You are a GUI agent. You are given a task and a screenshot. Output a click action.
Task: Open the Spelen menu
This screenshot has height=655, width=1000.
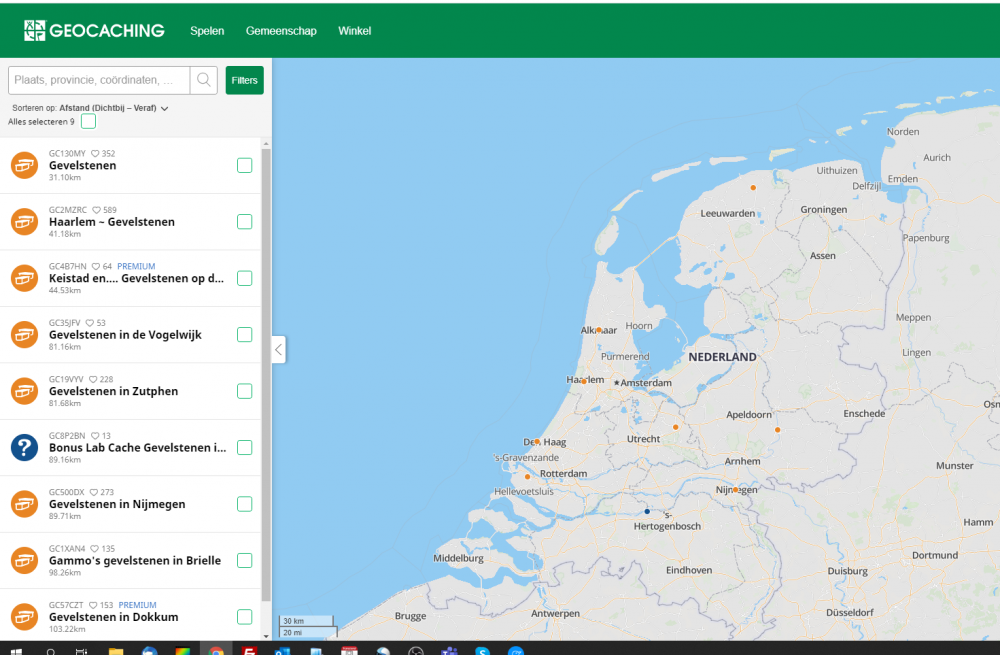tap(207, 31)
